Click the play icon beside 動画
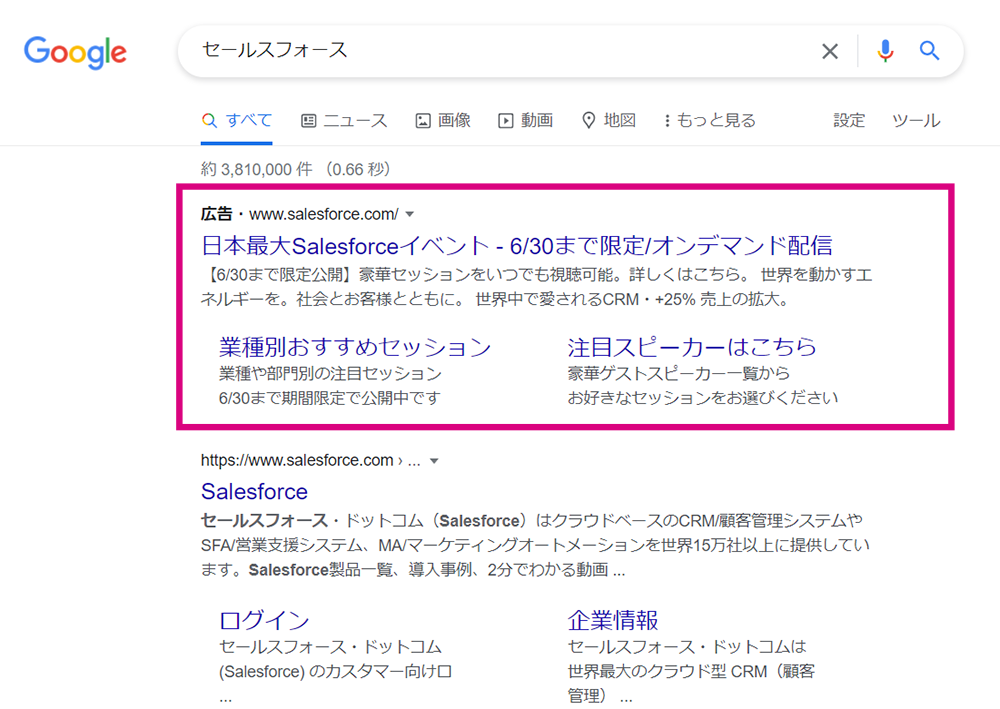This screenshot has width=1000, height=709. coord(506,121)
